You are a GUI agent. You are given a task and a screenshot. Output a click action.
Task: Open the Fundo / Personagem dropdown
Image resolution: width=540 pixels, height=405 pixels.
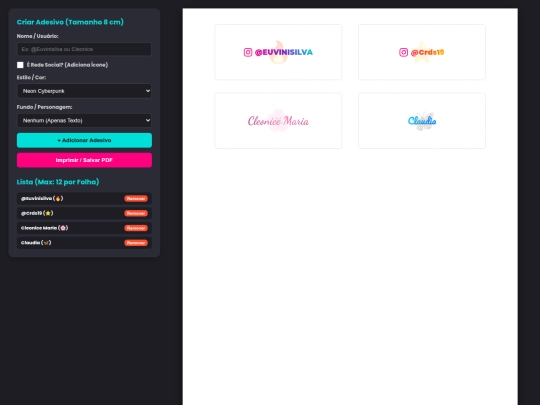click(x=84, y=121)
